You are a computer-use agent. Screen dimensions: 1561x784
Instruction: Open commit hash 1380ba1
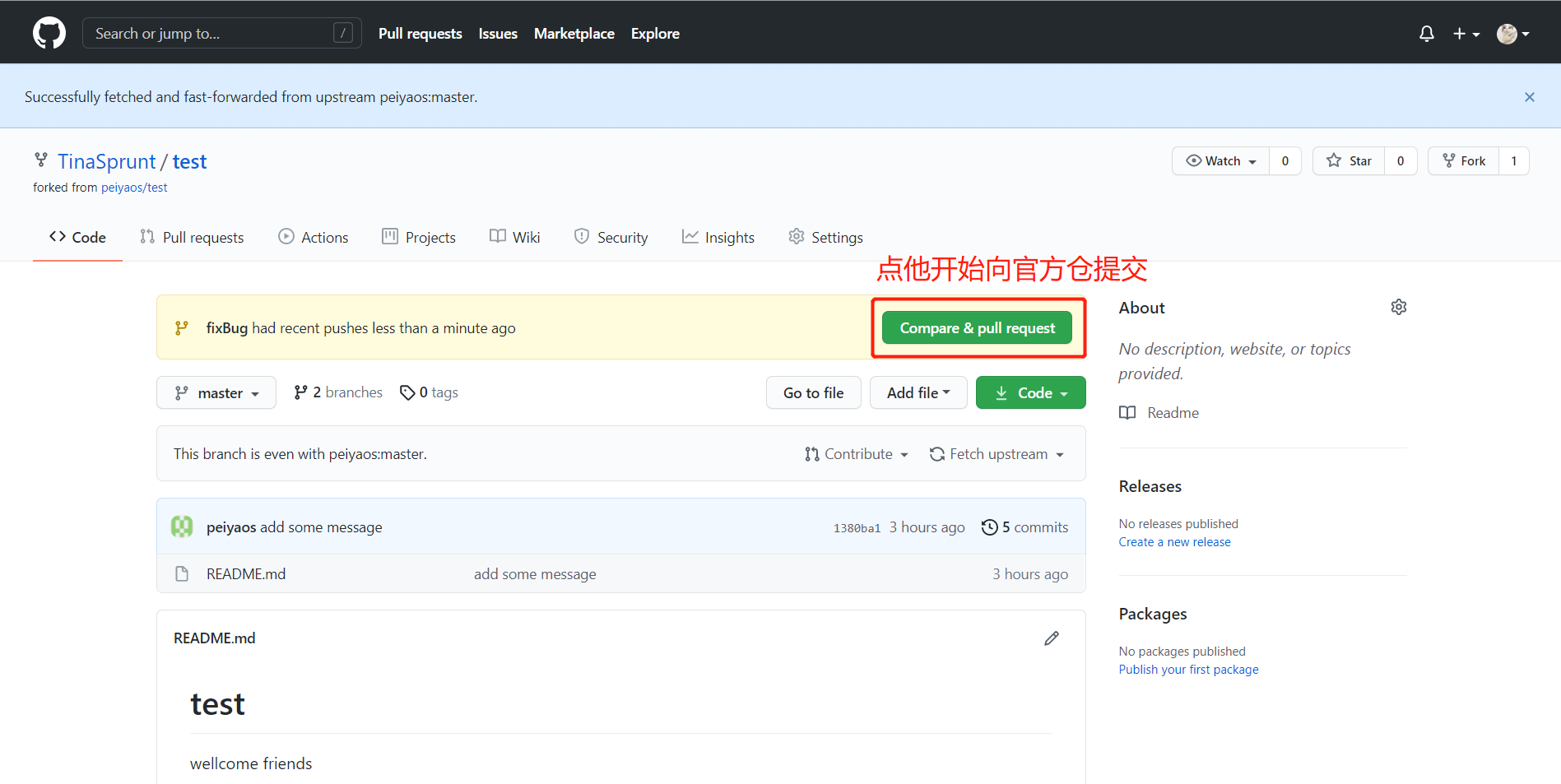[857, 528]
